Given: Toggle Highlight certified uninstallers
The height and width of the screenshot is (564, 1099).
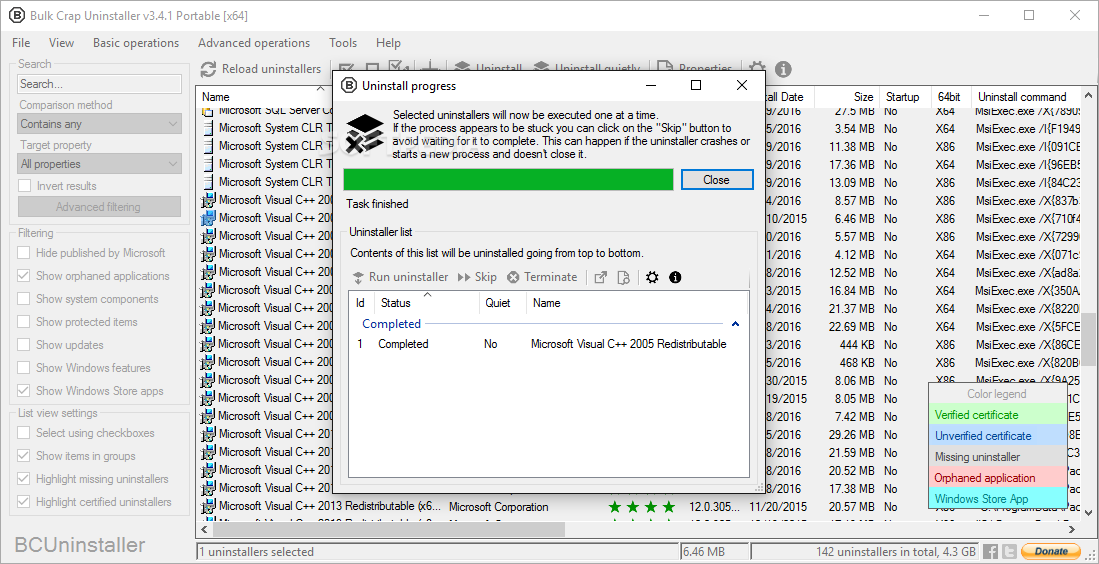Looking at the screenshot, I should [x=24, y=502].
